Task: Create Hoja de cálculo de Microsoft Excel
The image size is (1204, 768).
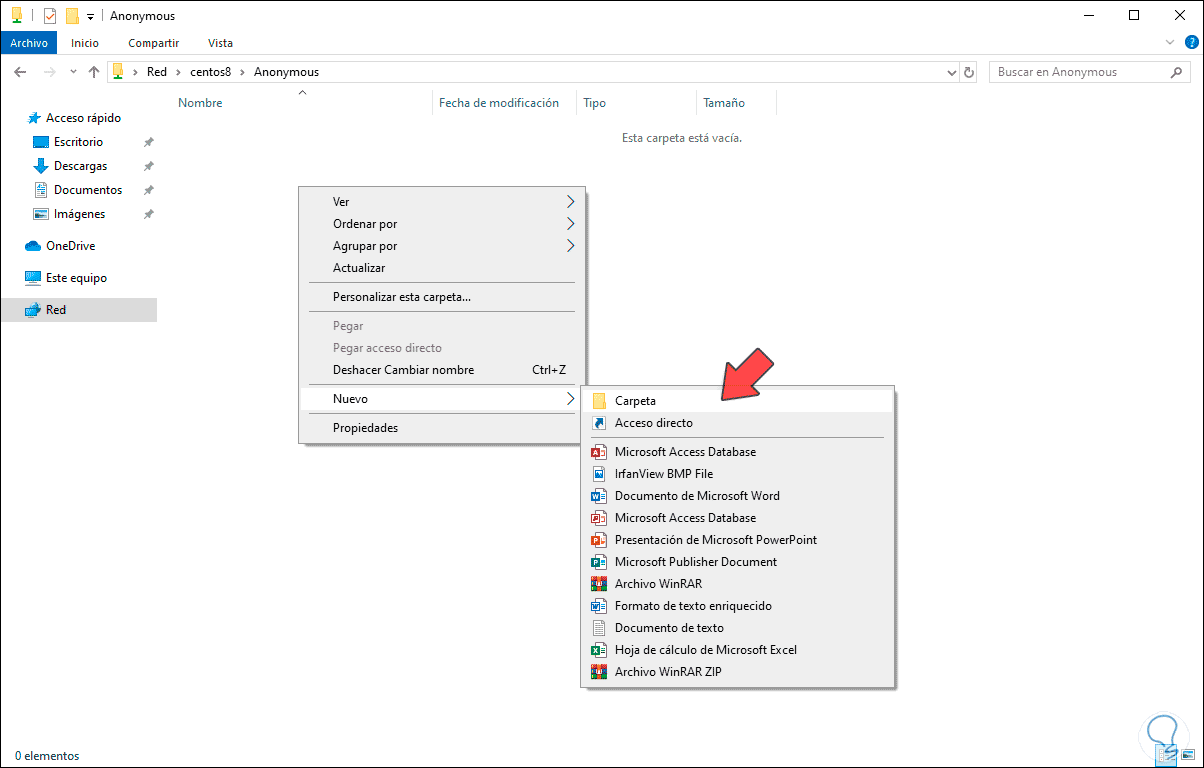Action: tap(705, 650)
